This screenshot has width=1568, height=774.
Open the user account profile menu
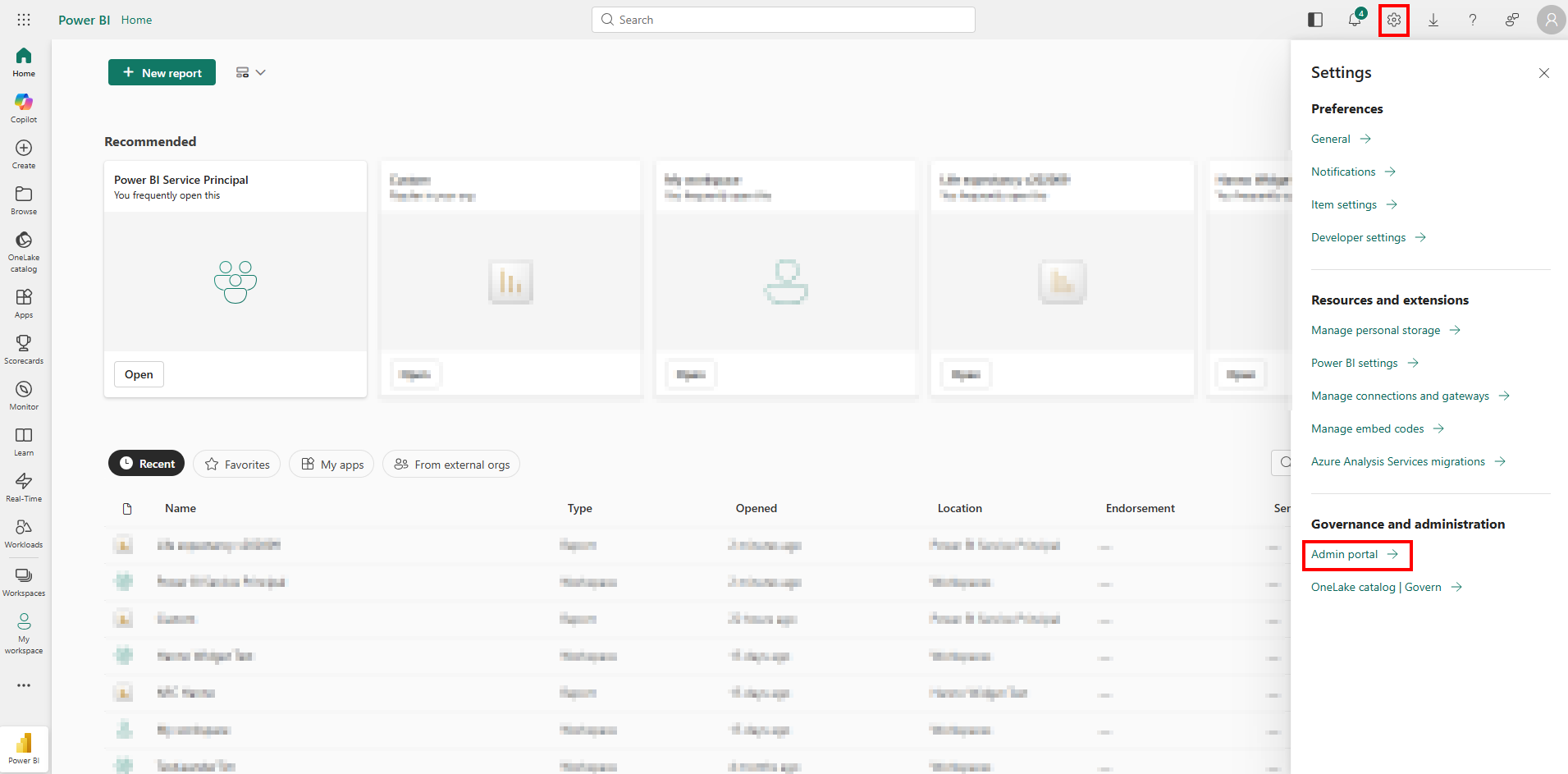click(1551, 20)
